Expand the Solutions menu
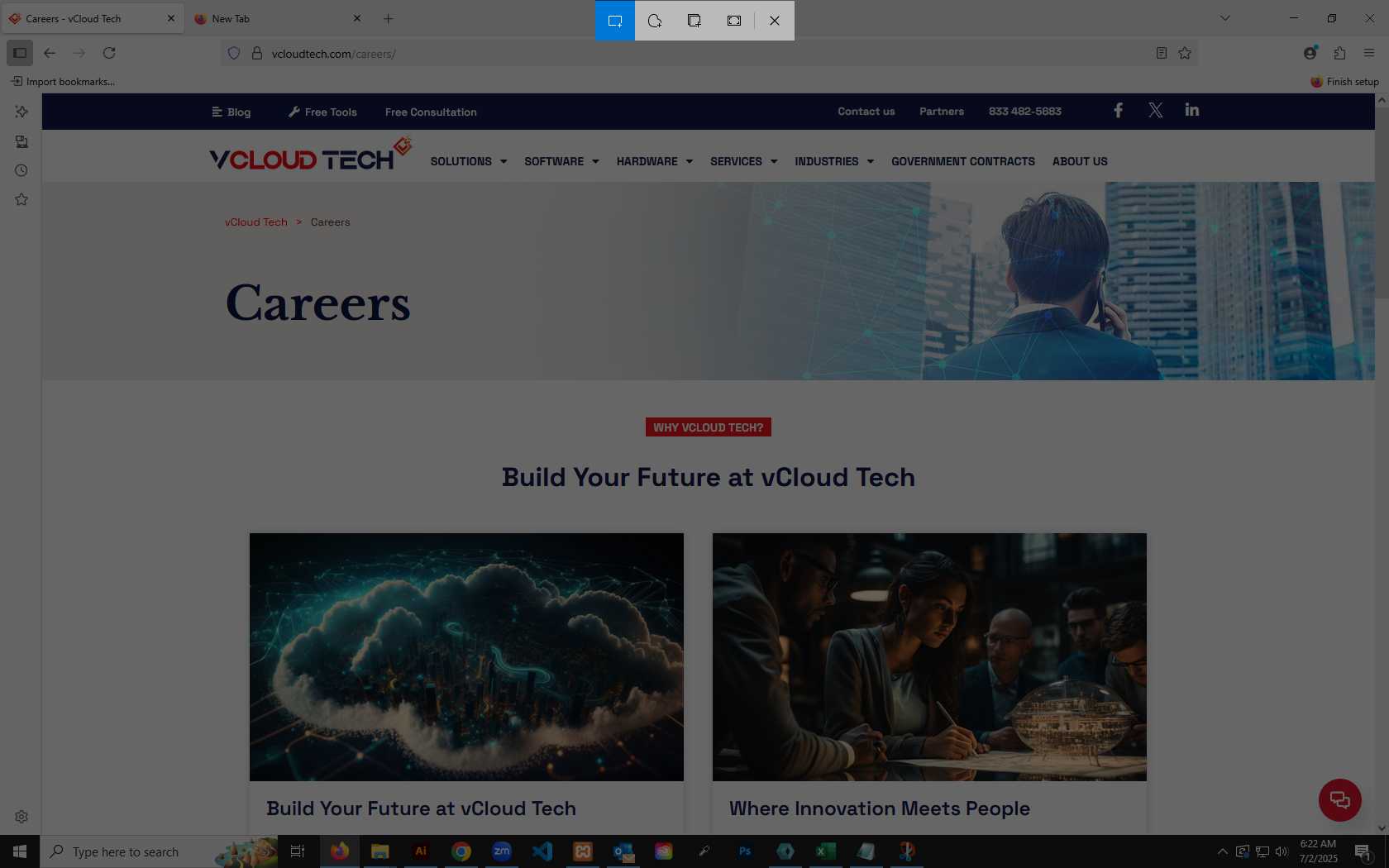Image resolution: width=1389 pixels, height=868 pixels. [x=468, y=161]
